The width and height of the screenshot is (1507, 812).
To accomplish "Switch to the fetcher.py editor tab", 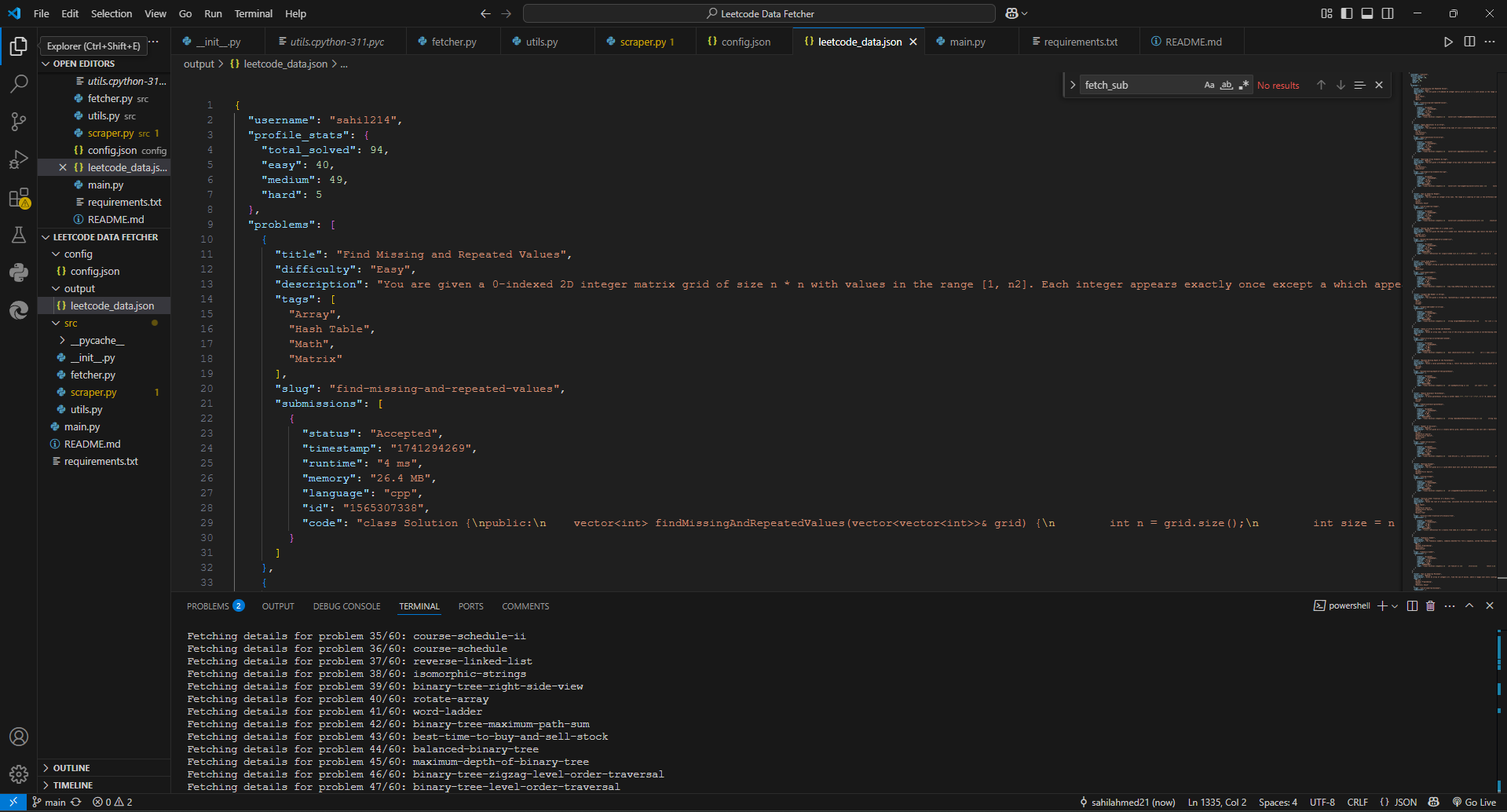I will tap(453, 42).
